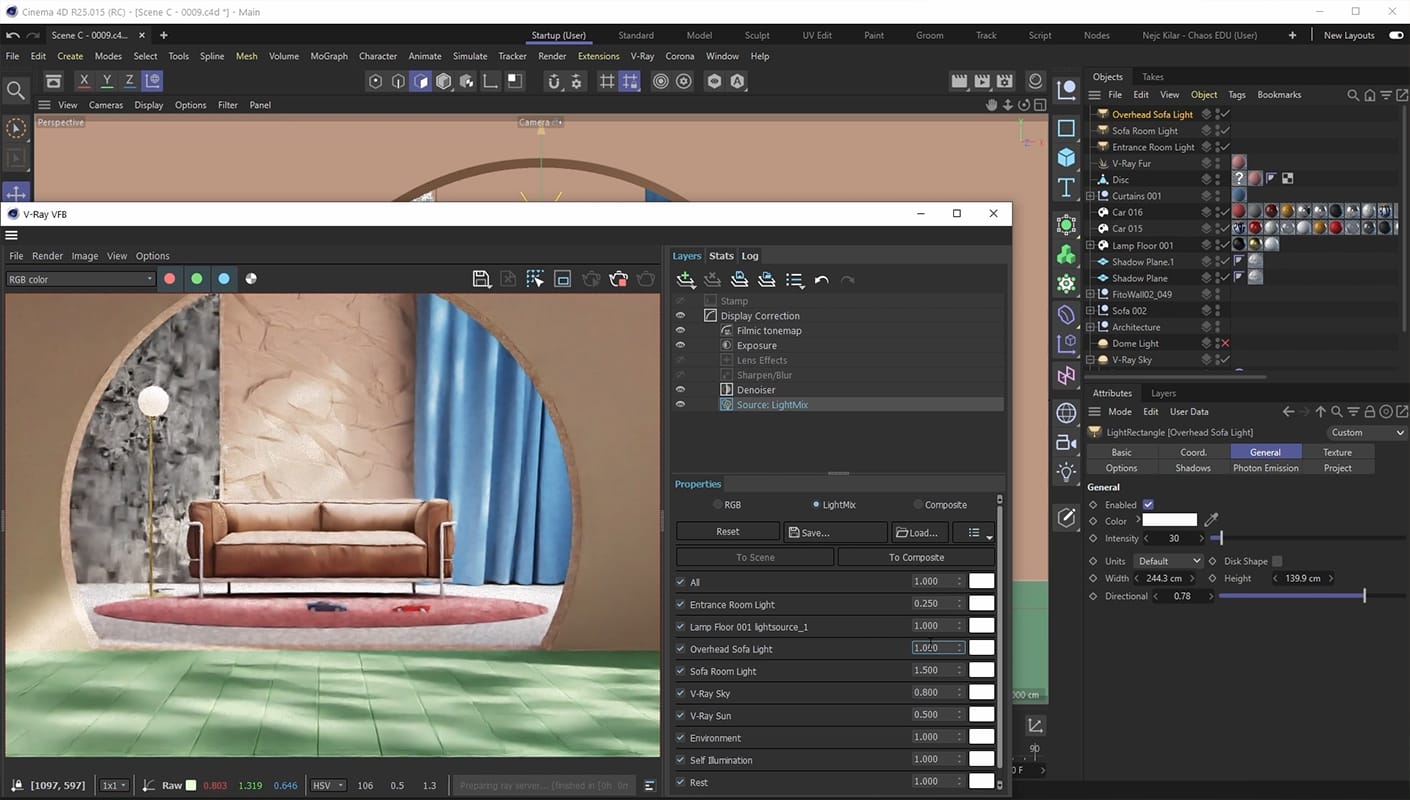Click the Text spline tool icon
1410x800 pixels.
(x=1066, y=187)
